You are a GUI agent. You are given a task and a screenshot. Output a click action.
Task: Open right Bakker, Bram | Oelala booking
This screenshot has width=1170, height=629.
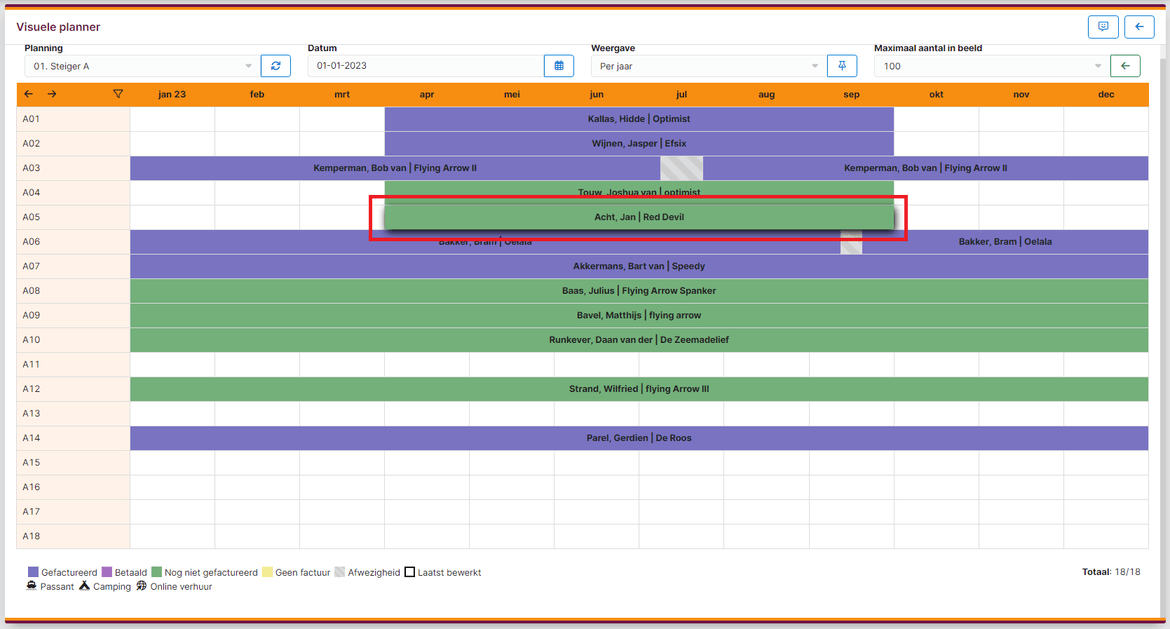coord(1004,242)
